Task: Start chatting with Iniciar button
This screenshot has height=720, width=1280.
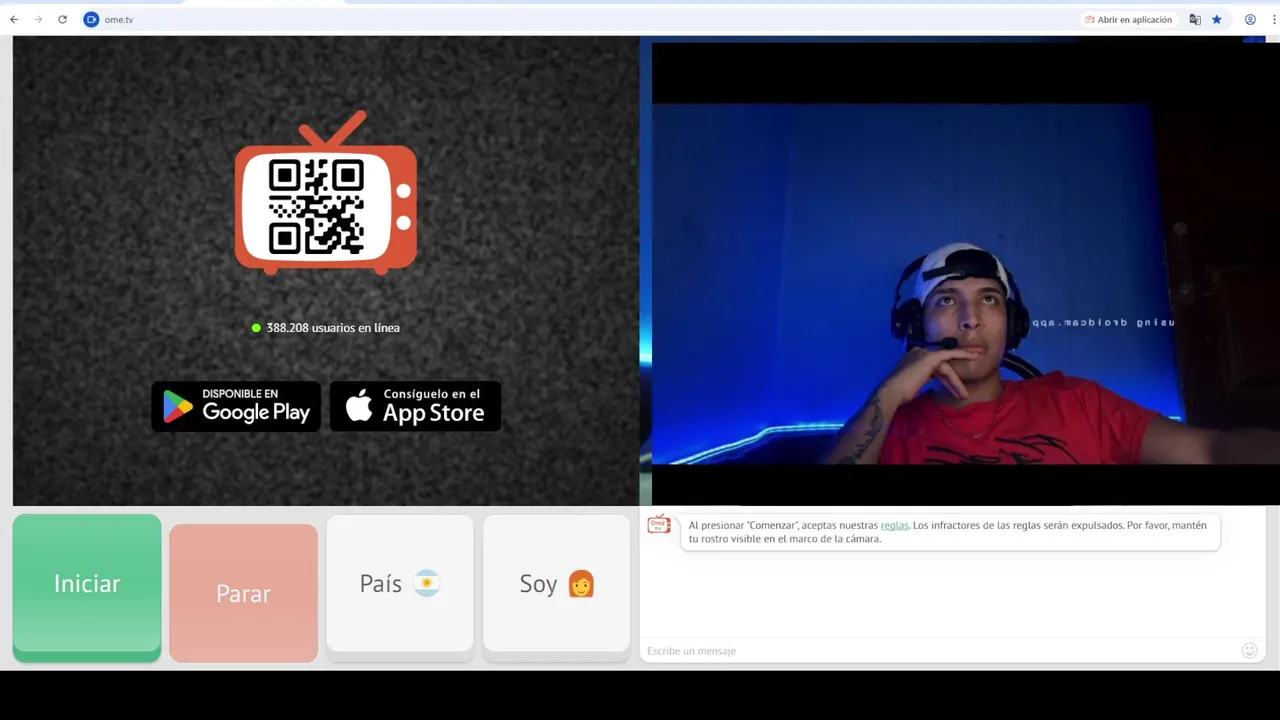Action: pos(87,587)
